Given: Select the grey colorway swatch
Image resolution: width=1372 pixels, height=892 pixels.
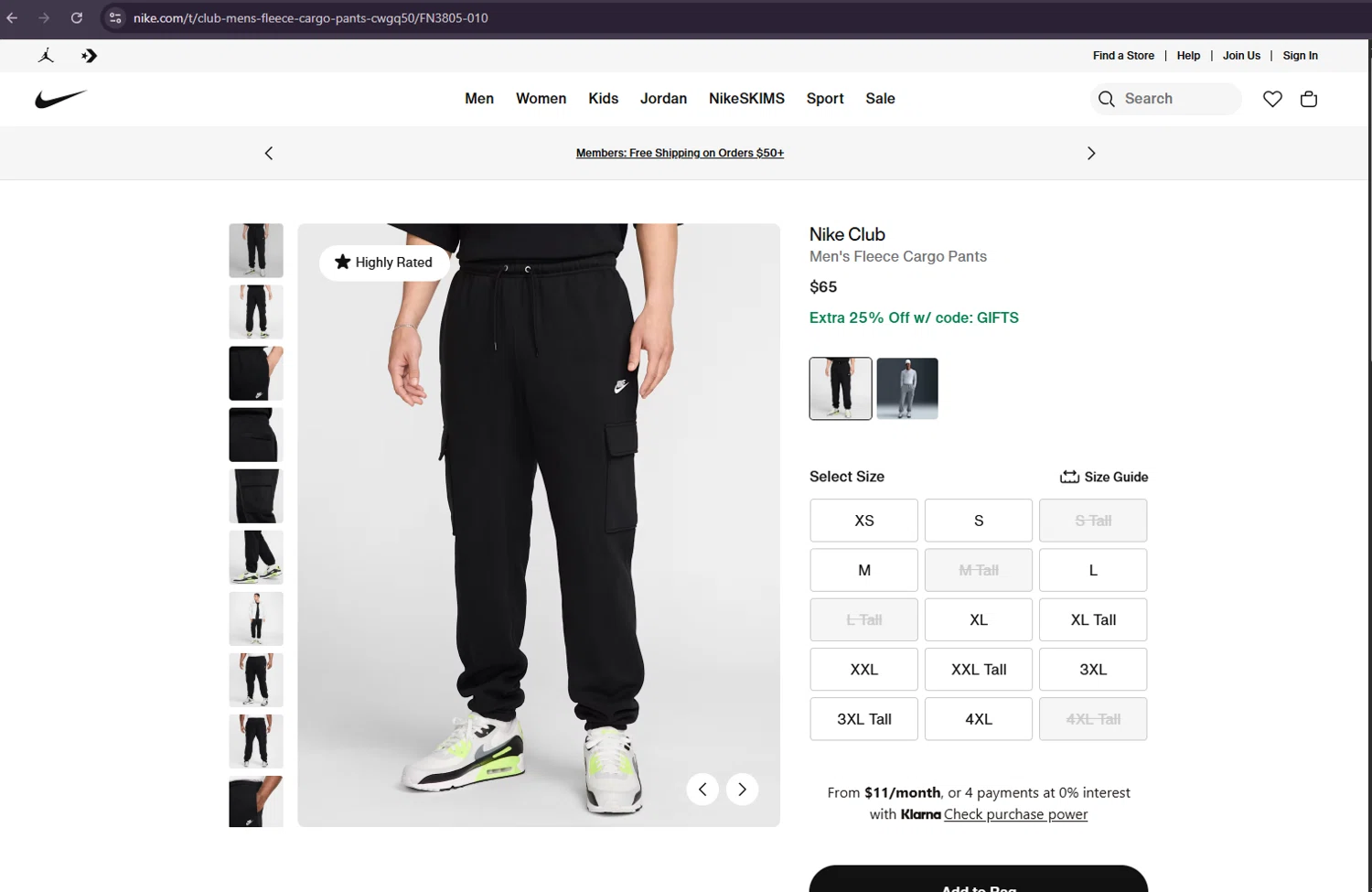Looking at the screenshot, I should pyautogui.click(x=907, y=389).
